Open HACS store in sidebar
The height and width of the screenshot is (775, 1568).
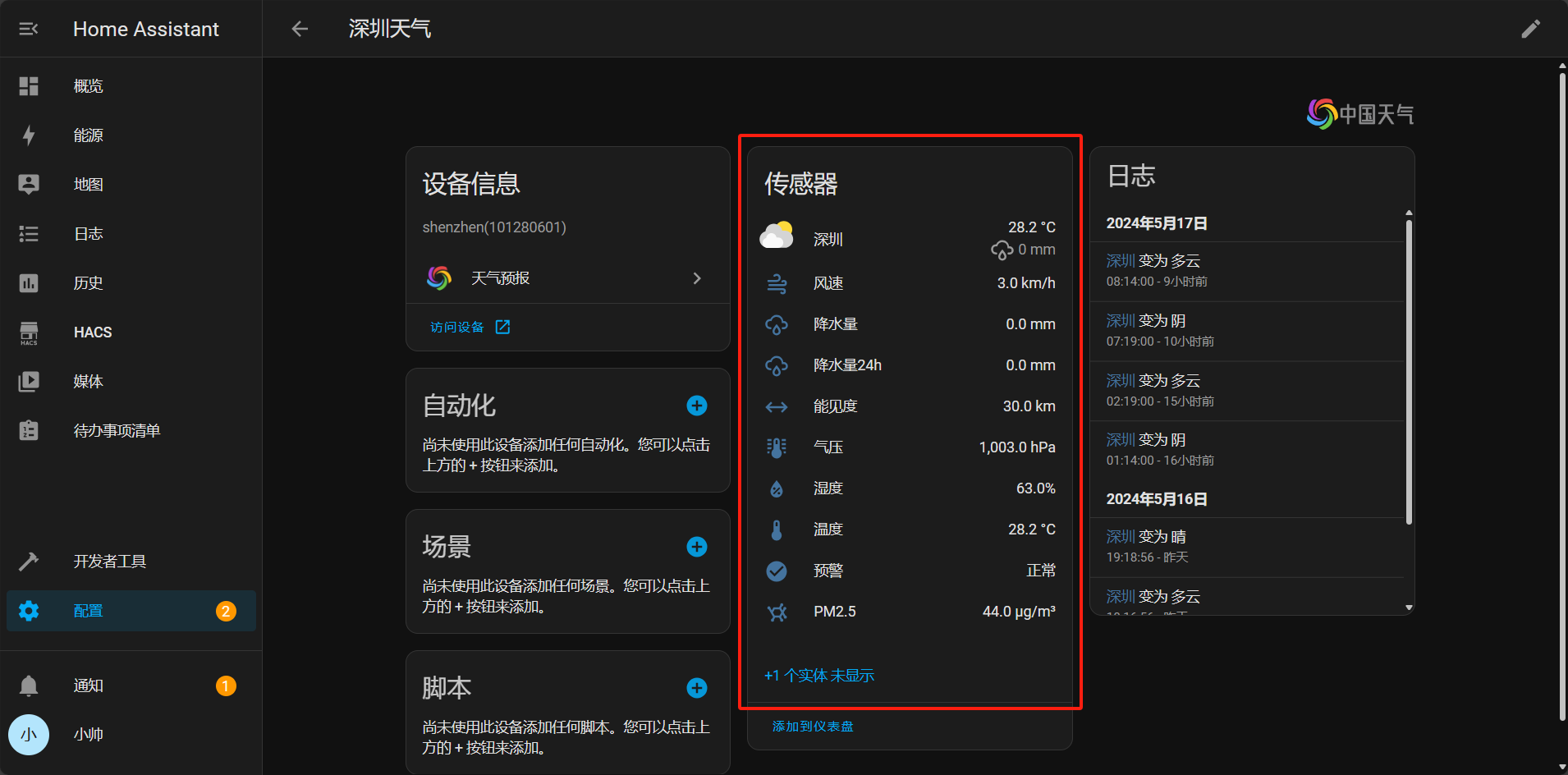coord(131,332)
